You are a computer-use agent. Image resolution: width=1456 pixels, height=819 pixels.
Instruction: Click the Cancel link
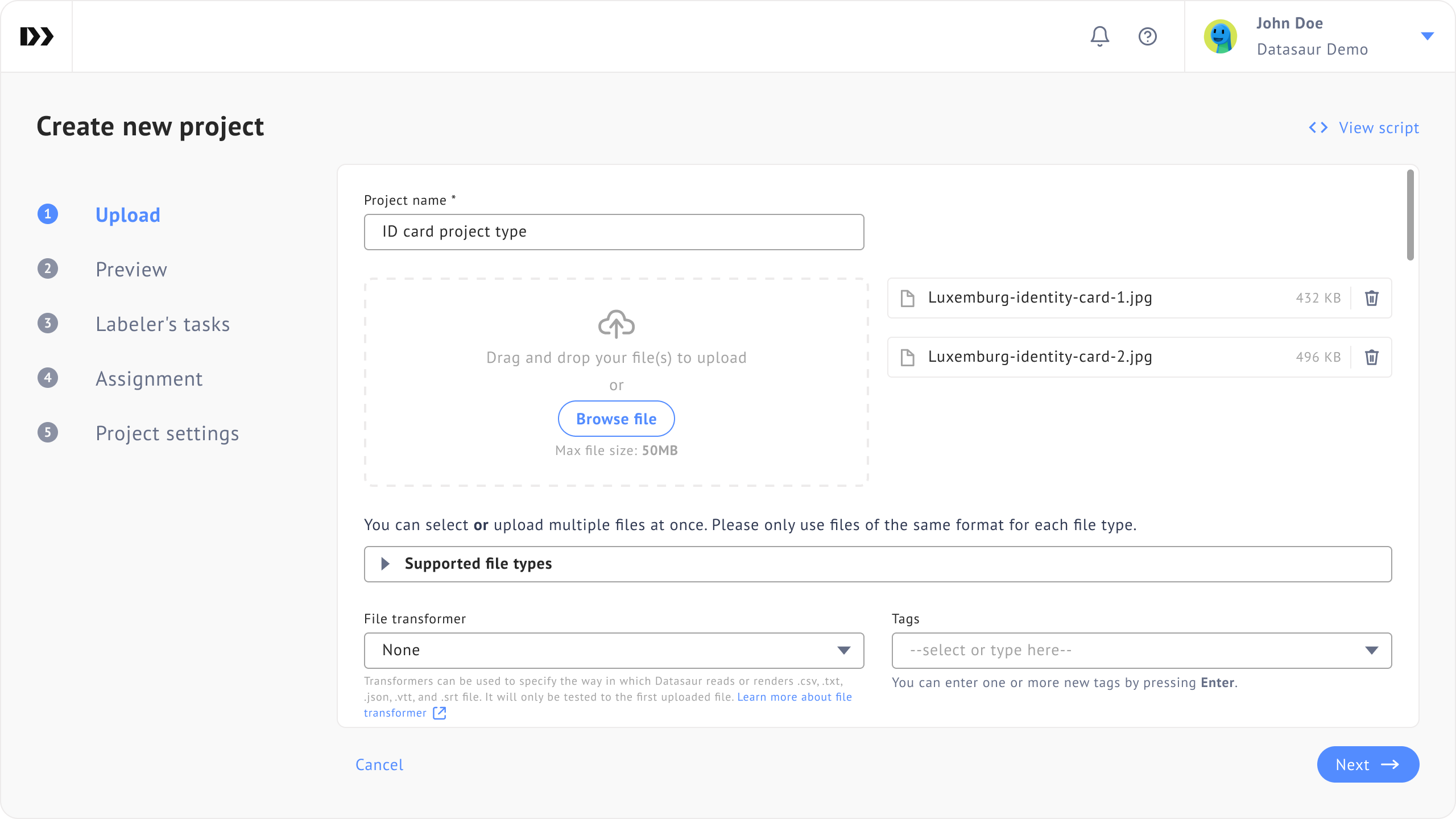tap(379, 764)
